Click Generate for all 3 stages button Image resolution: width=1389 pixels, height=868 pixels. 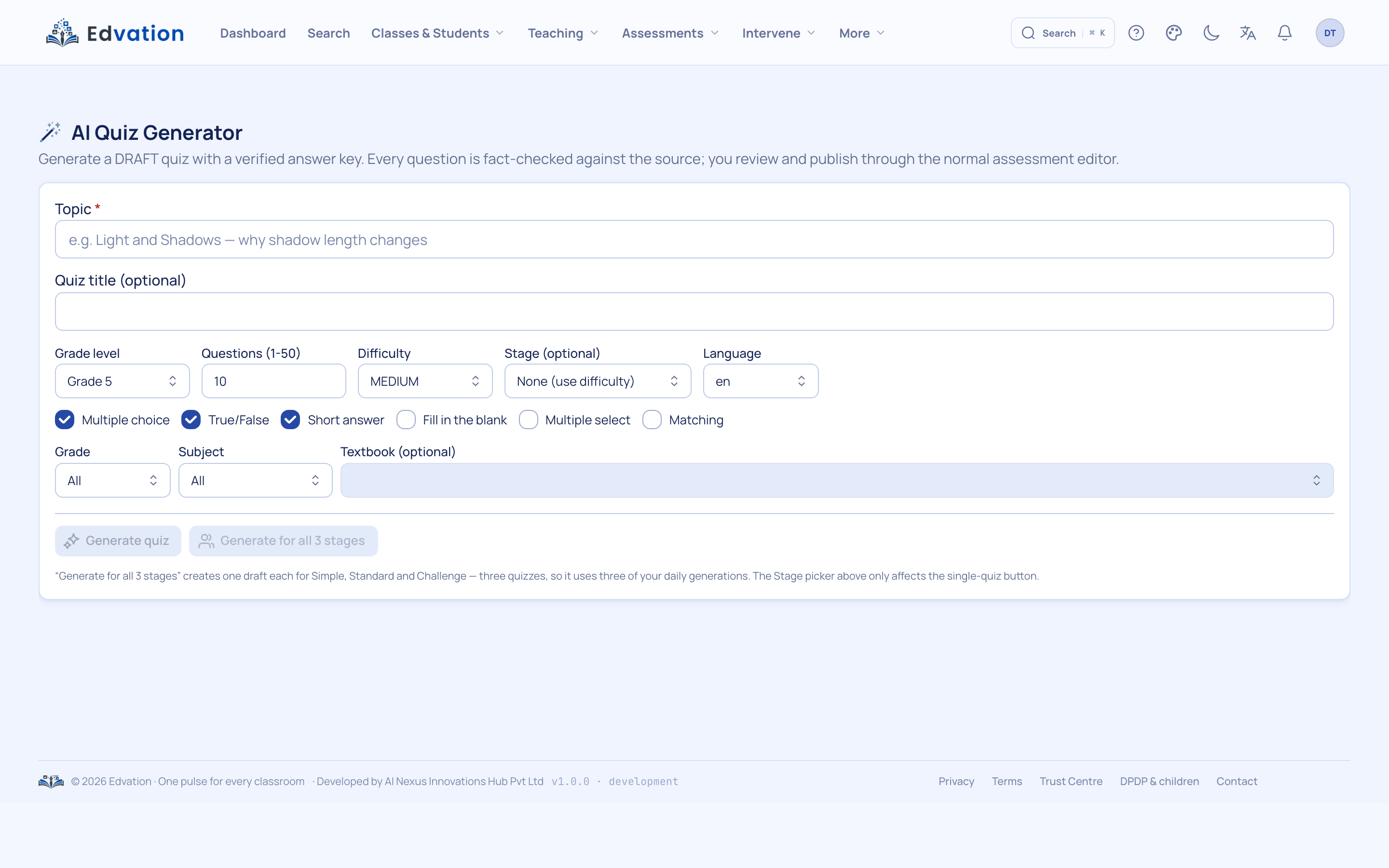click(284, 541)
